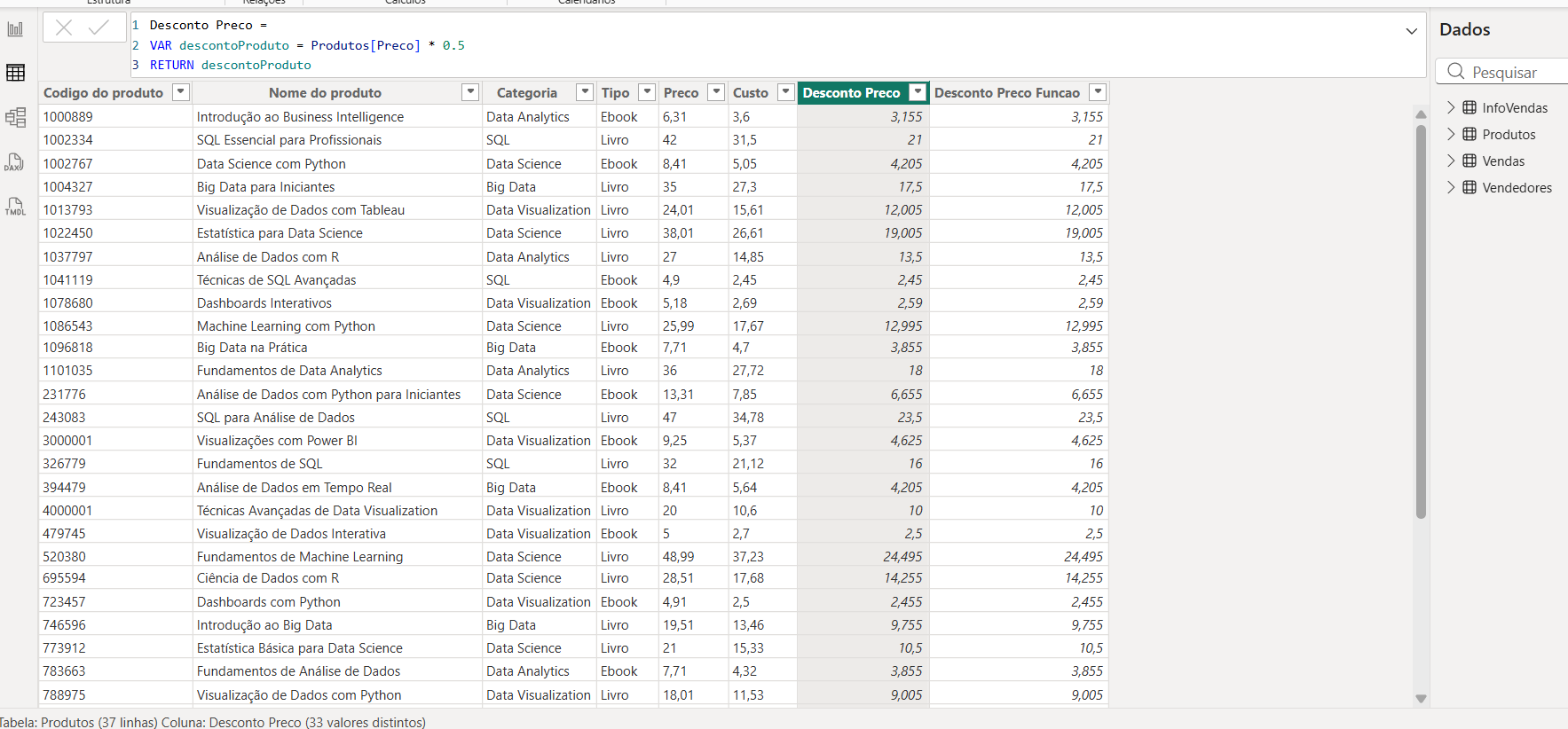Screen dimensions: 1568x729
Task: Switch to the Table view icon
Action: click(x=15, y=73)
